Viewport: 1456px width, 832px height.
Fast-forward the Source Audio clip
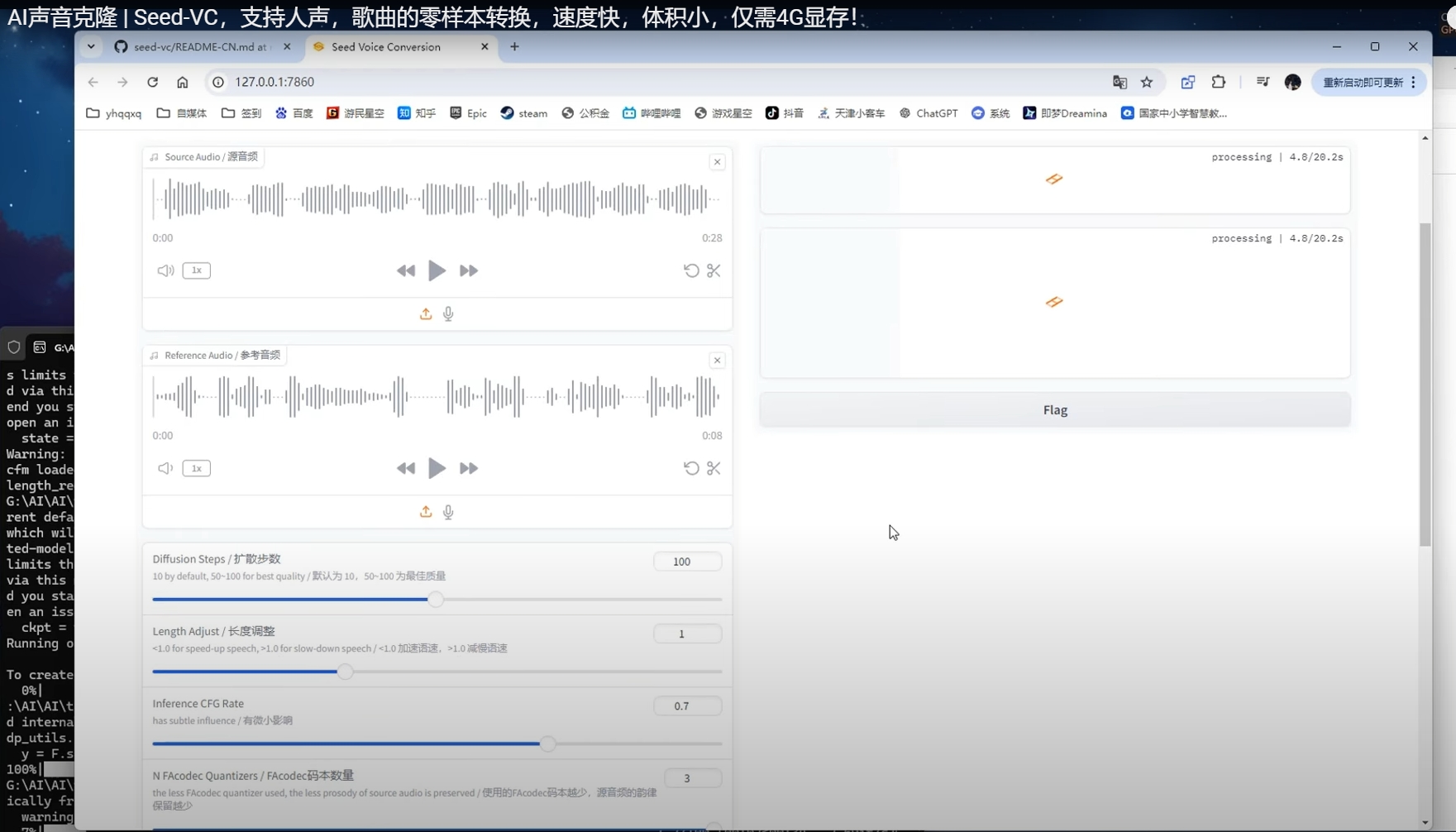(468, 270)
